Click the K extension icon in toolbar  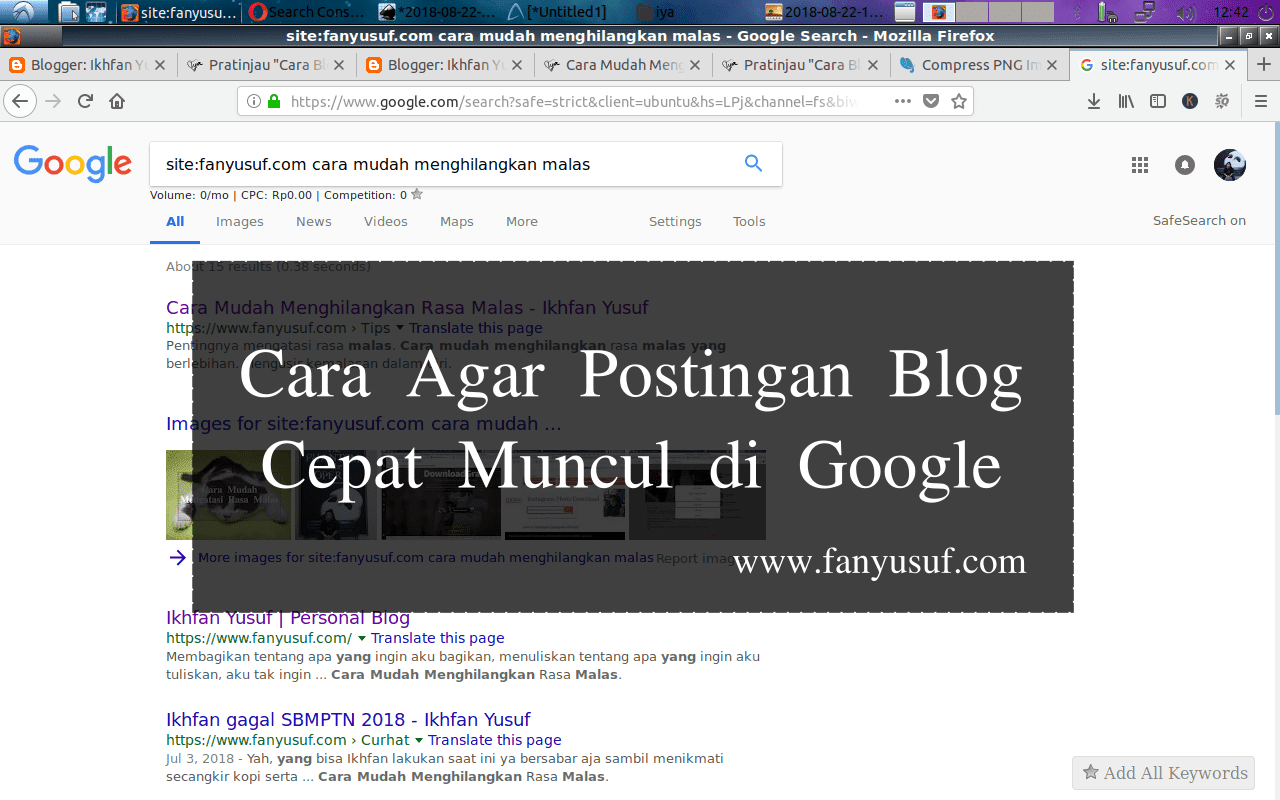pyautogui.click(x=1190, y=101)
